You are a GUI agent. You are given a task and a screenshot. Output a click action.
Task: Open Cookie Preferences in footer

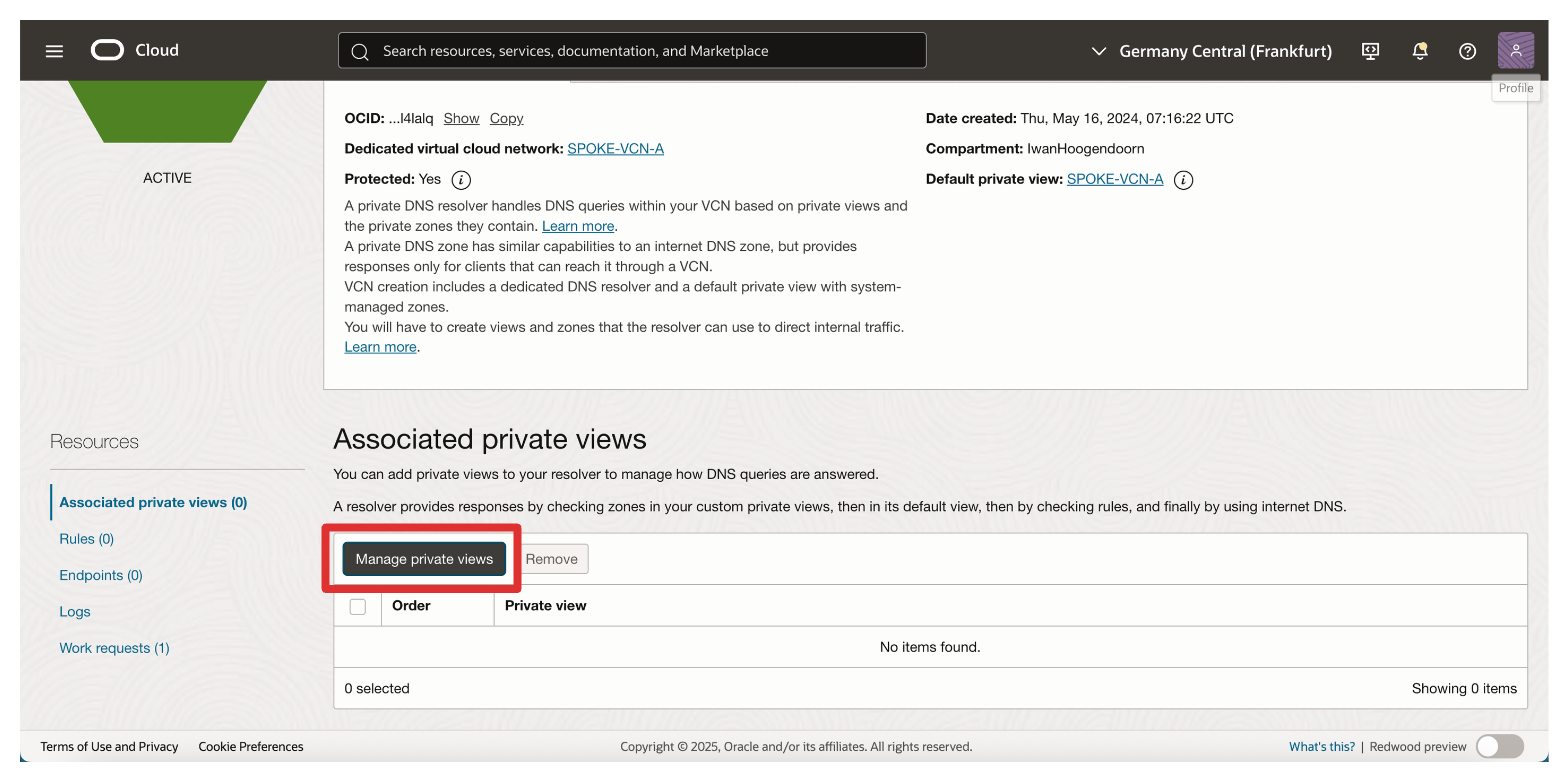pyautogui.click(x=250, y=746)
